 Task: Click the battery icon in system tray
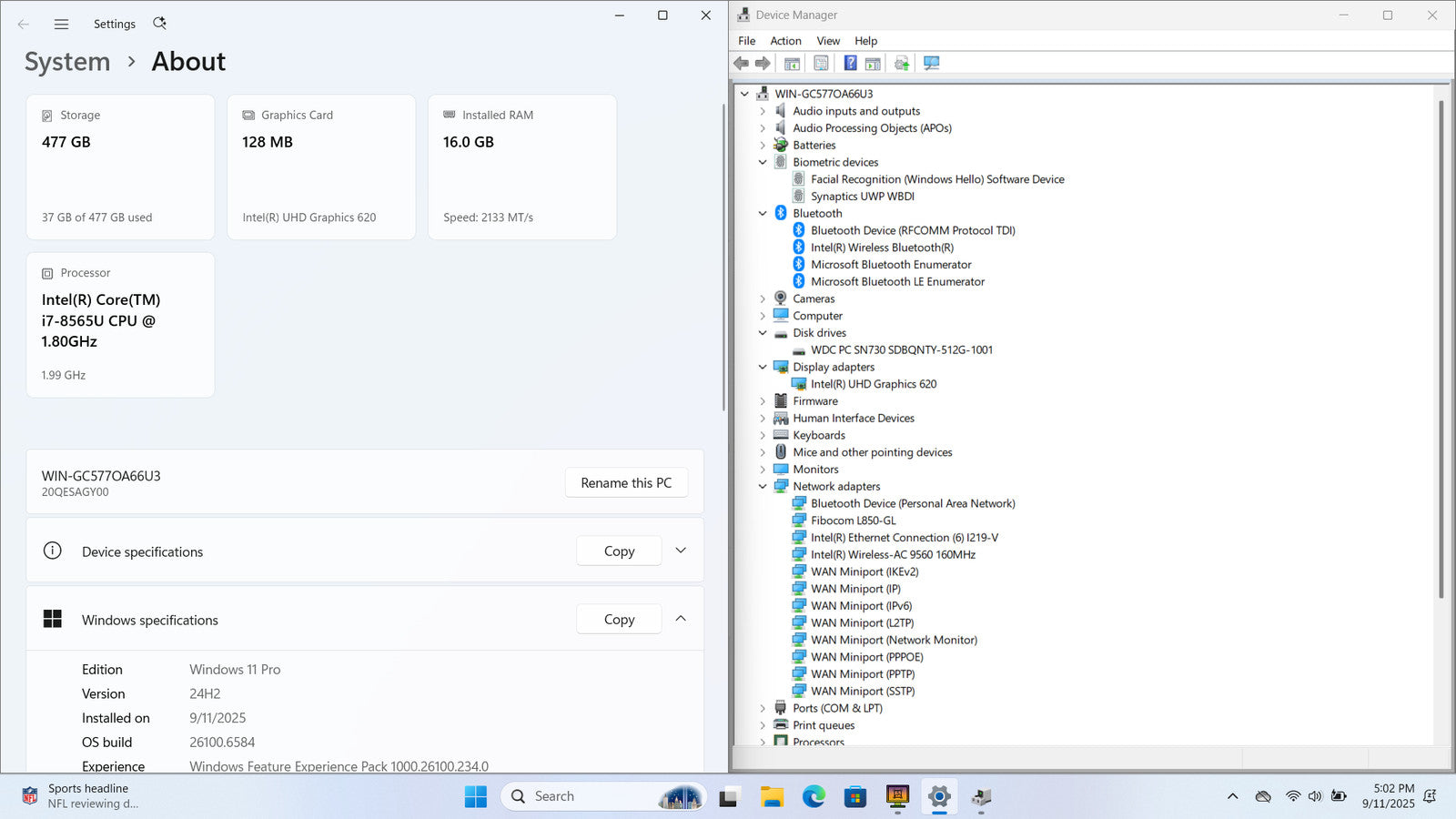point(1339,796)
